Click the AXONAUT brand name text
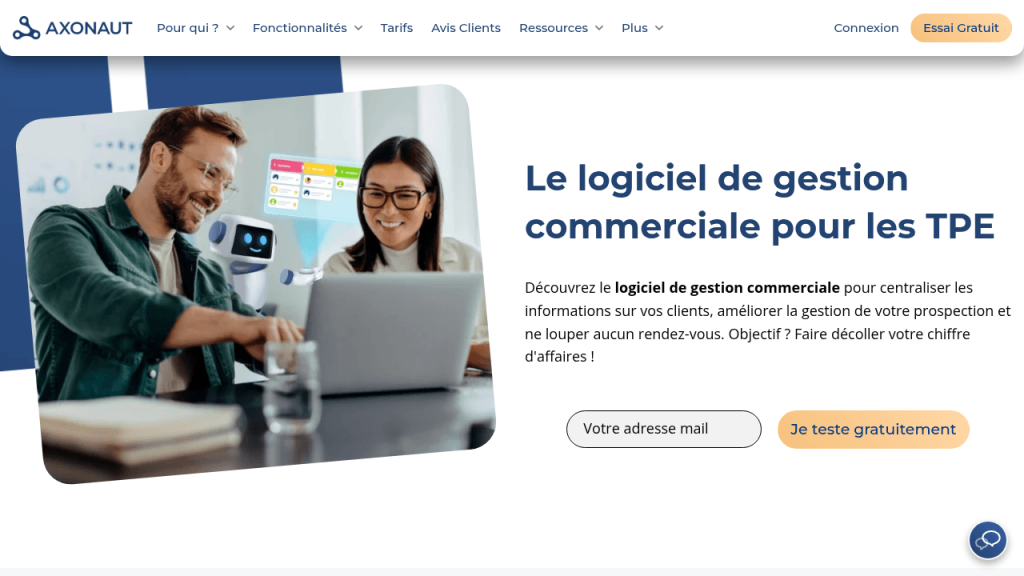 [89, 28]
